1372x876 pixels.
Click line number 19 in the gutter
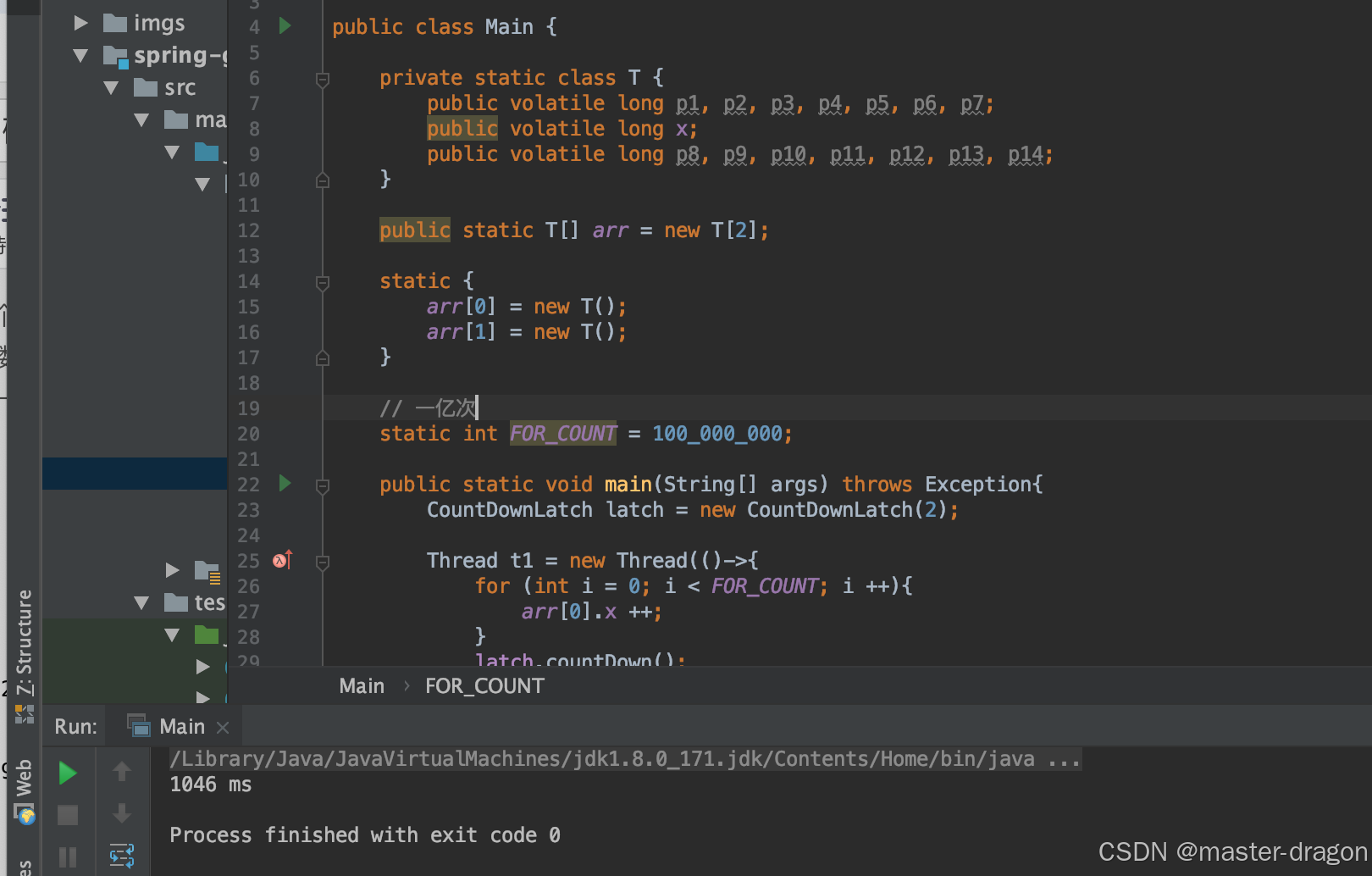pyautogui.click(x=248, y=408)
